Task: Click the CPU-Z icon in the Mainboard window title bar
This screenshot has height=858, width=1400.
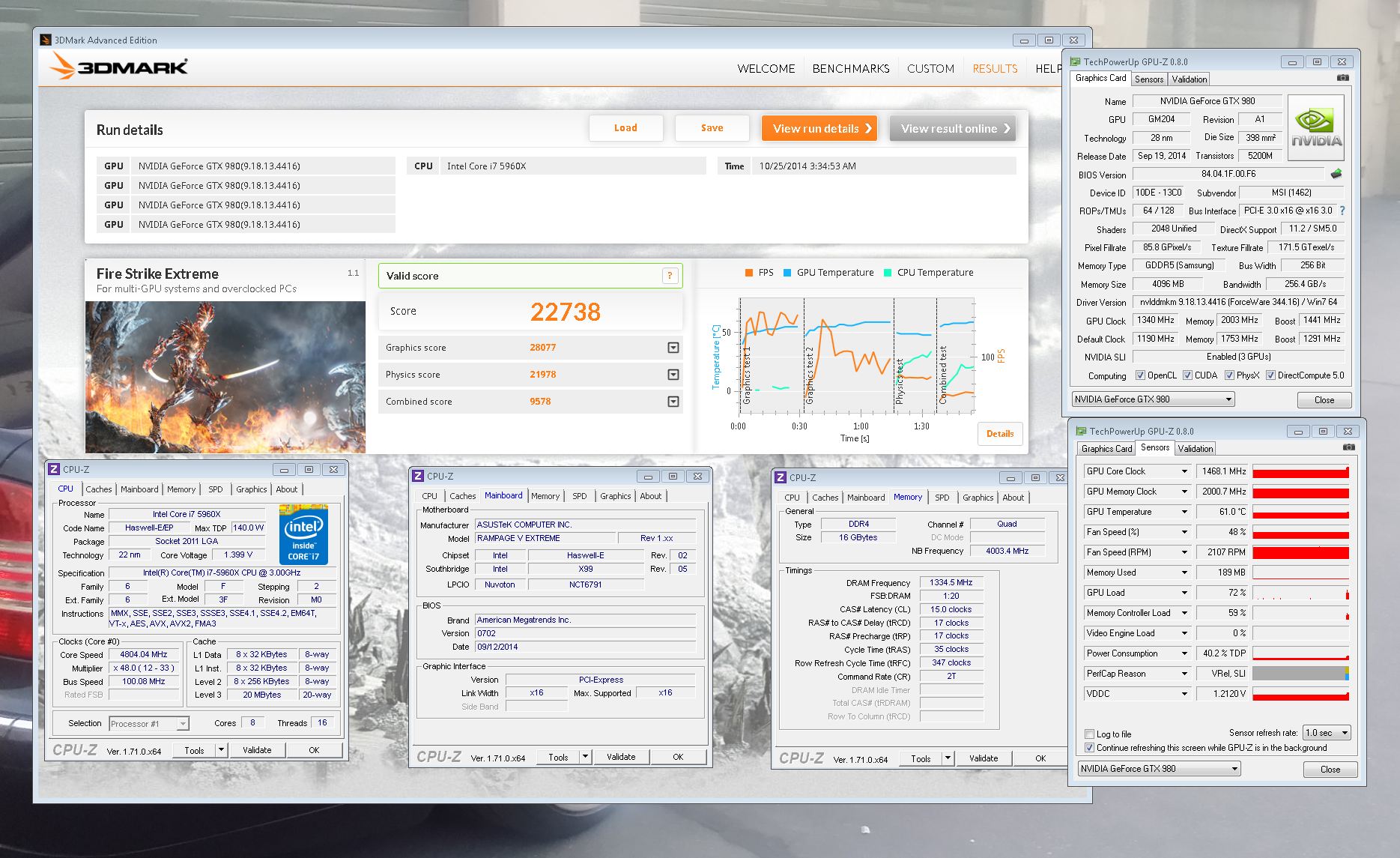Action: click(x=418, y=476)
